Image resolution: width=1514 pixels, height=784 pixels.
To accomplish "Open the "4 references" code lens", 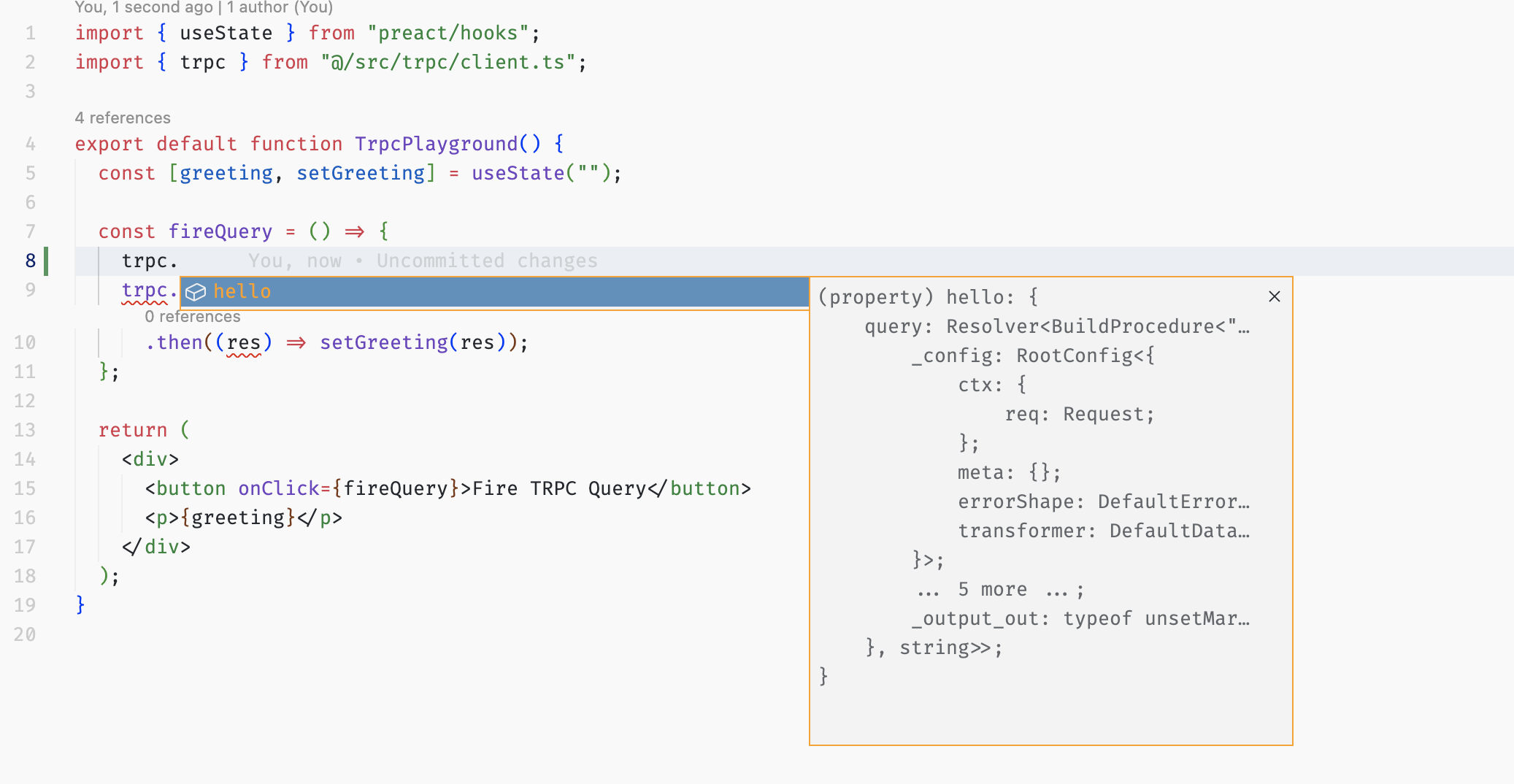I will click(123, 118).
